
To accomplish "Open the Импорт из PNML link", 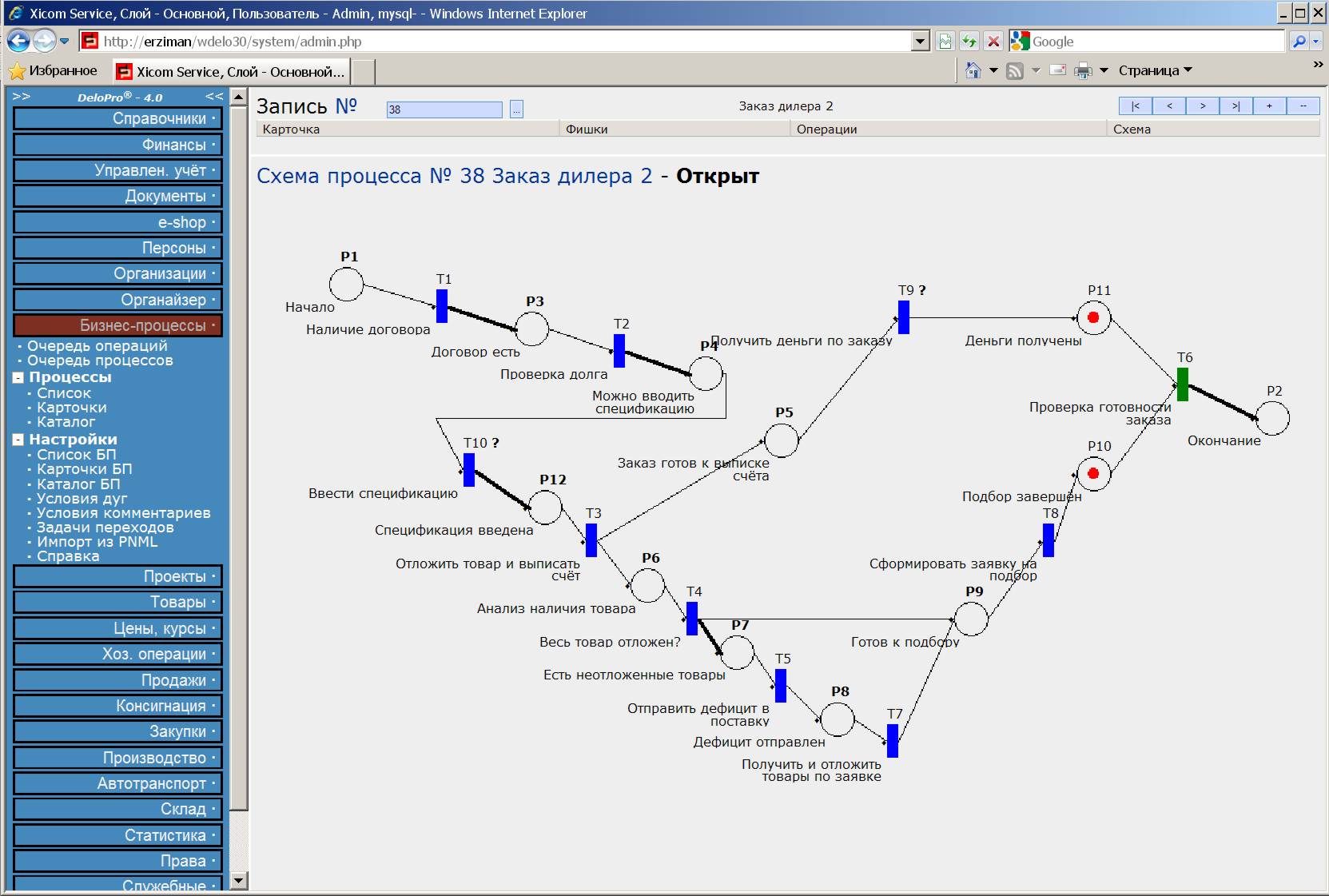I will 97,542.
